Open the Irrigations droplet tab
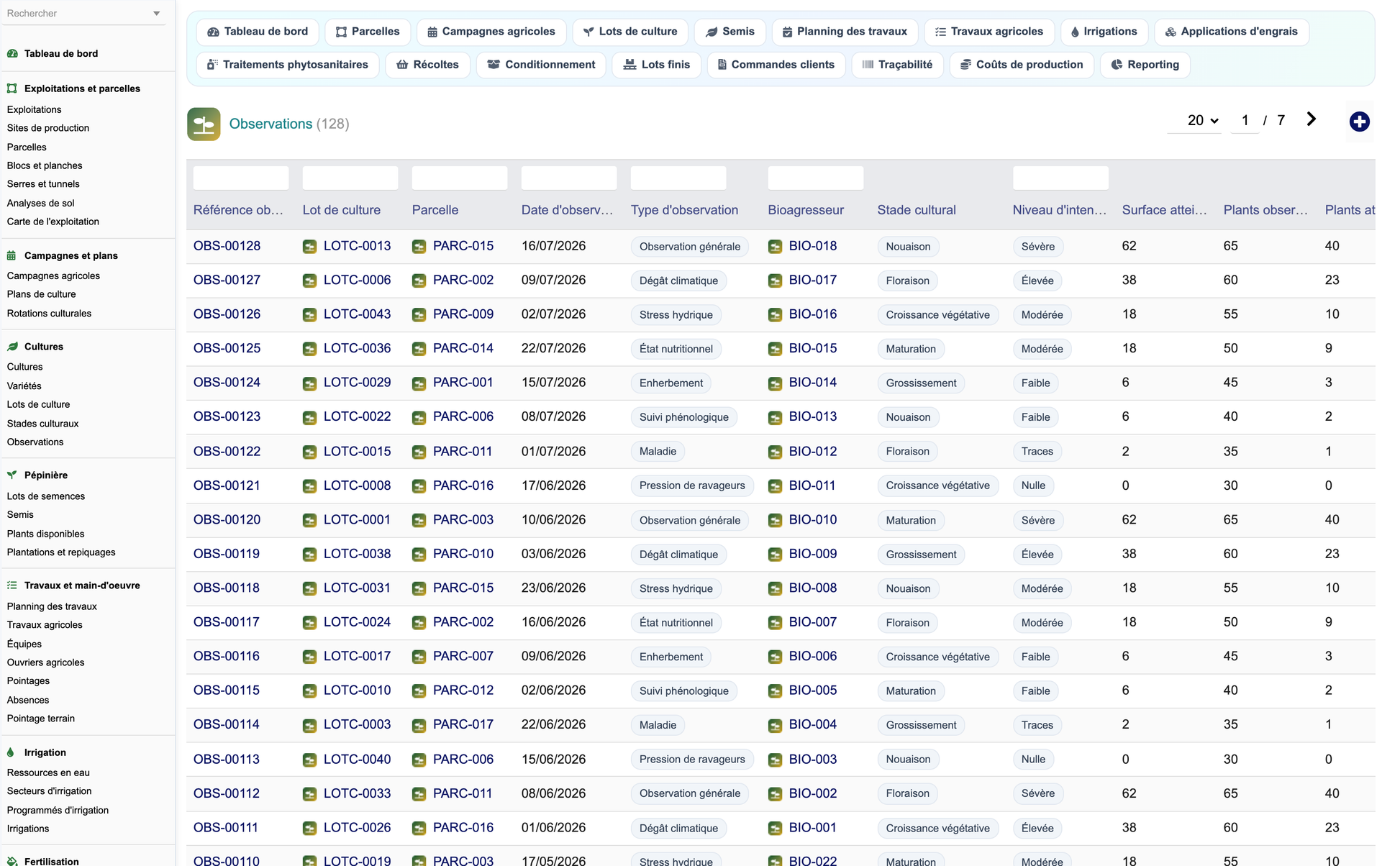The width and height of the screenshot is (1400, 866). coord(1104,32)
